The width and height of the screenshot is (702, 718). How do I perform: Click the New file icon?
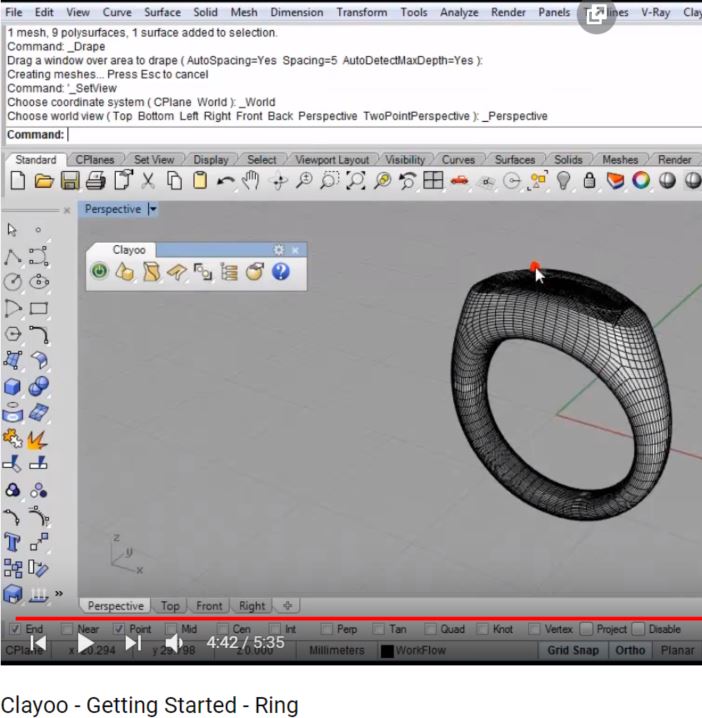coord(17,180)
